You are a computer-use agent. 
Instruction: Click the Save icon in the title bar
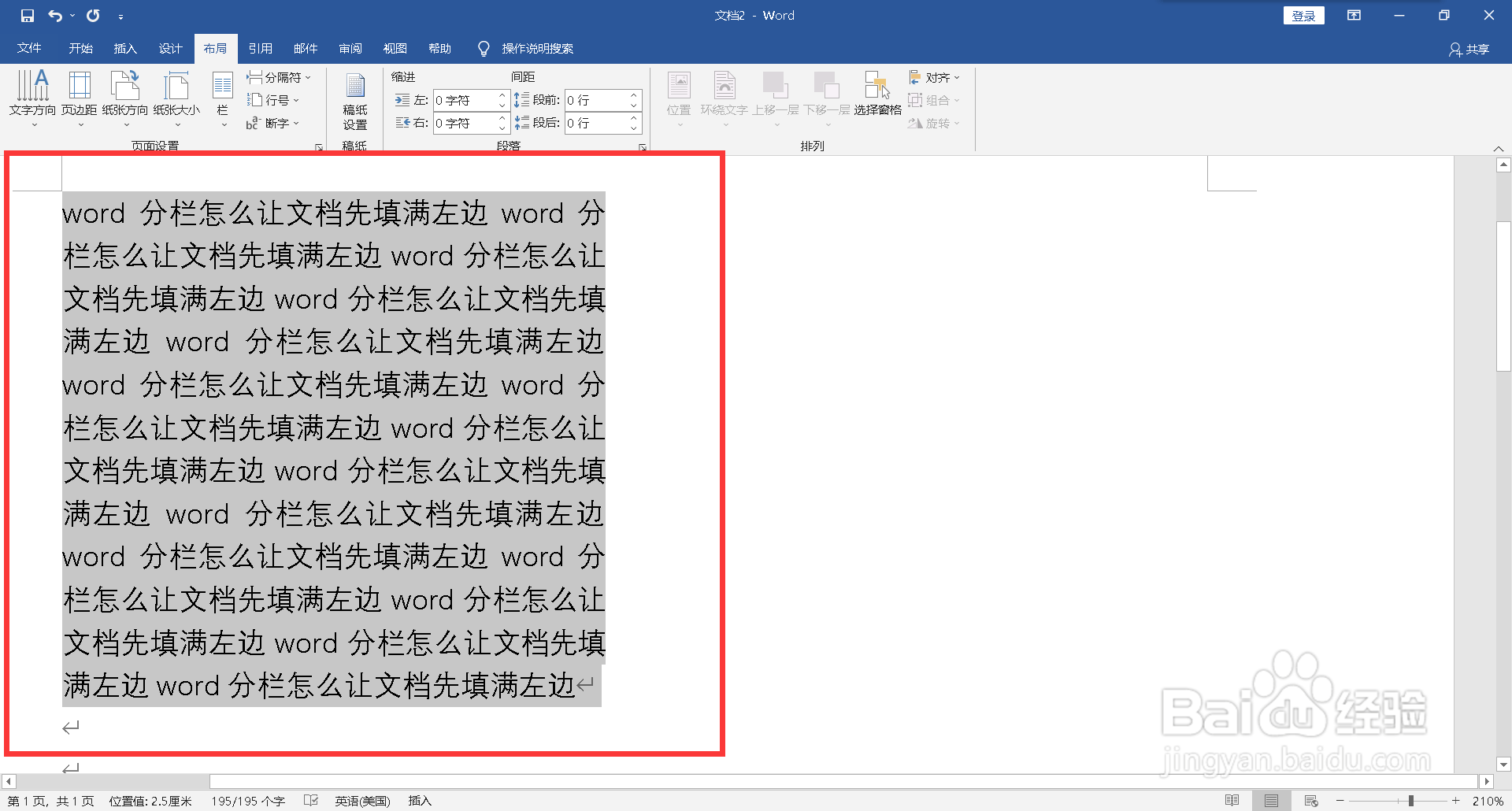[28, 16]
